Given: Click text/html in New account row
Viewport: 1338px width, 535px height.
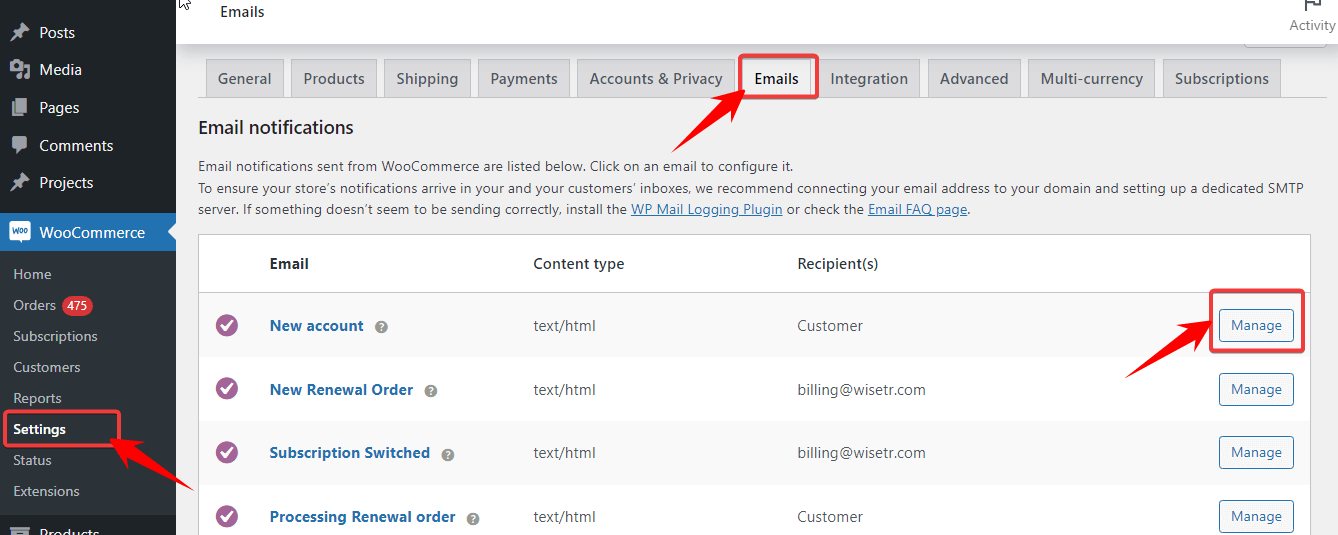Looking at the screenshot, I should [564, 326].
